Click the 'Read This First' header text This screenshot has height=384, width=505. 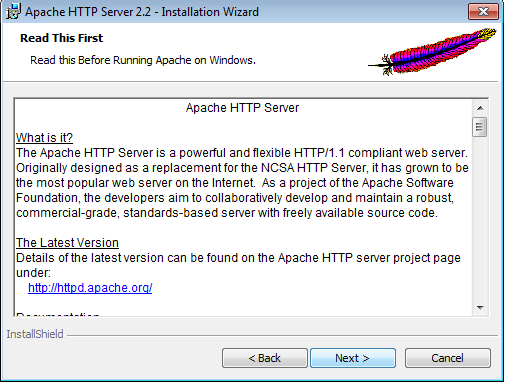[62, 38]
